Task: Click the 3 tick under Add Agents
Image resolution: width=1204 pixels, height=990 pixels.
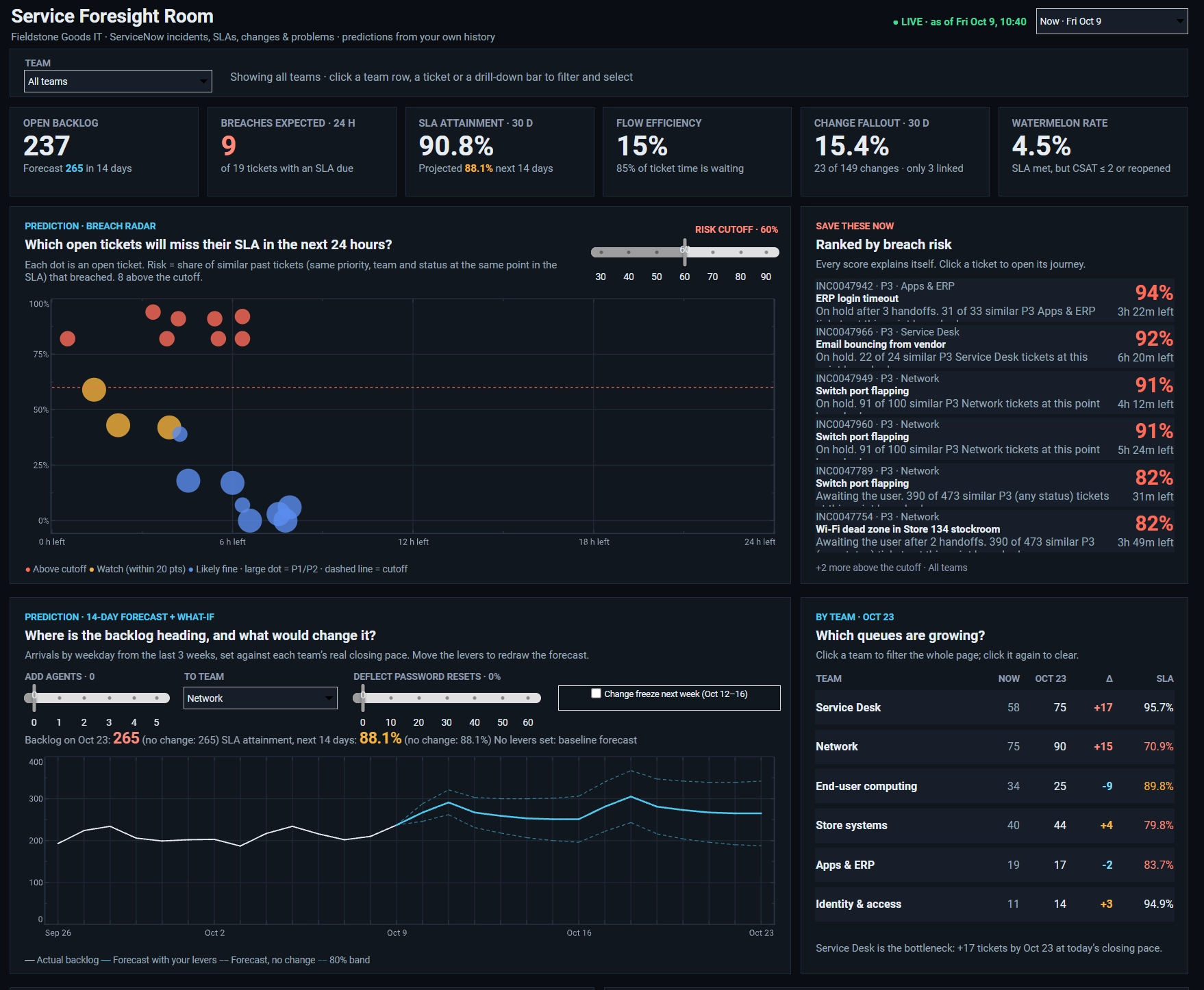Action: 109,722
